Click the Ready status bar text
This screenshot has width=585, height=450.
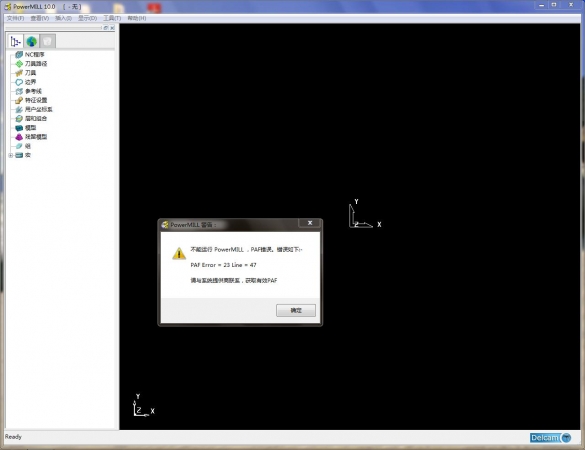tap(13, 437)
